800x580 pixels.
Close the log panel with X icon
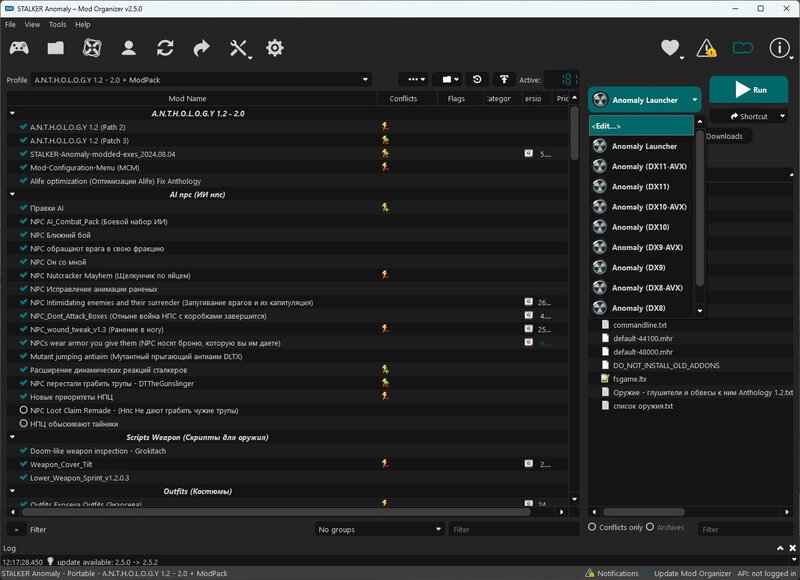792,548
